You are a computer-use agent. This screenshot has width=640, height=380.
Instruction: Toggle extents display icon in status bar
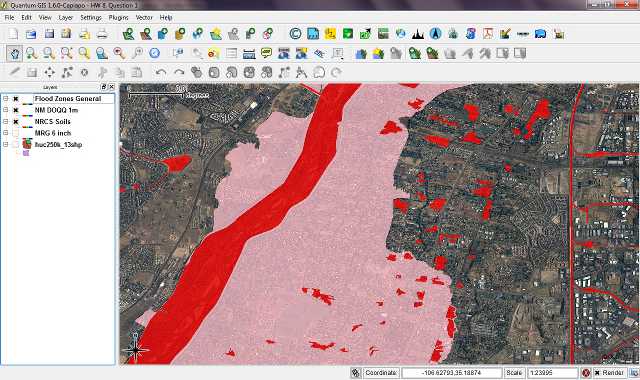(356, 373)
